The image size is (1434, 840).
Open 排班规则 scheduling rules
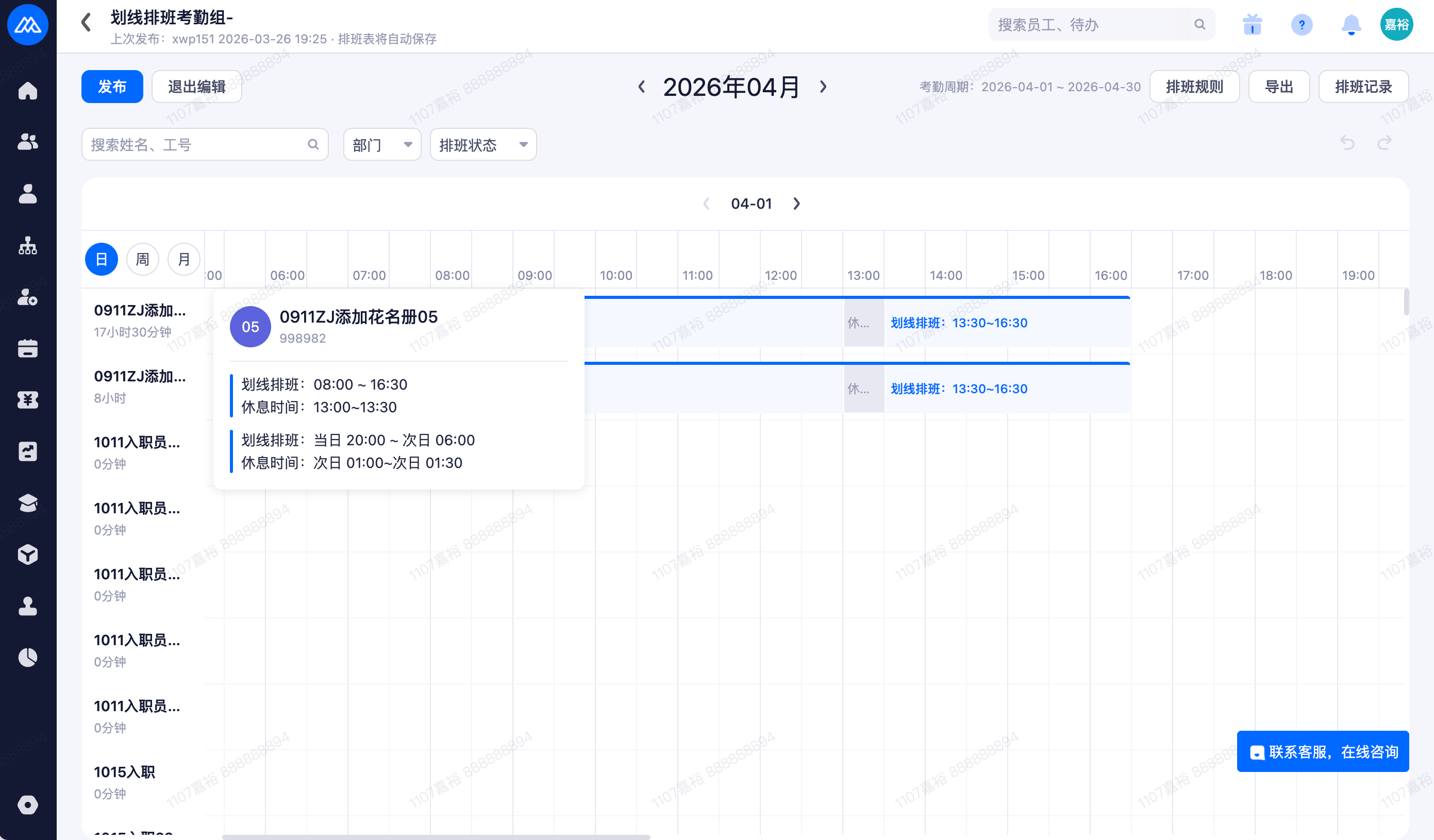(1194, 87)
